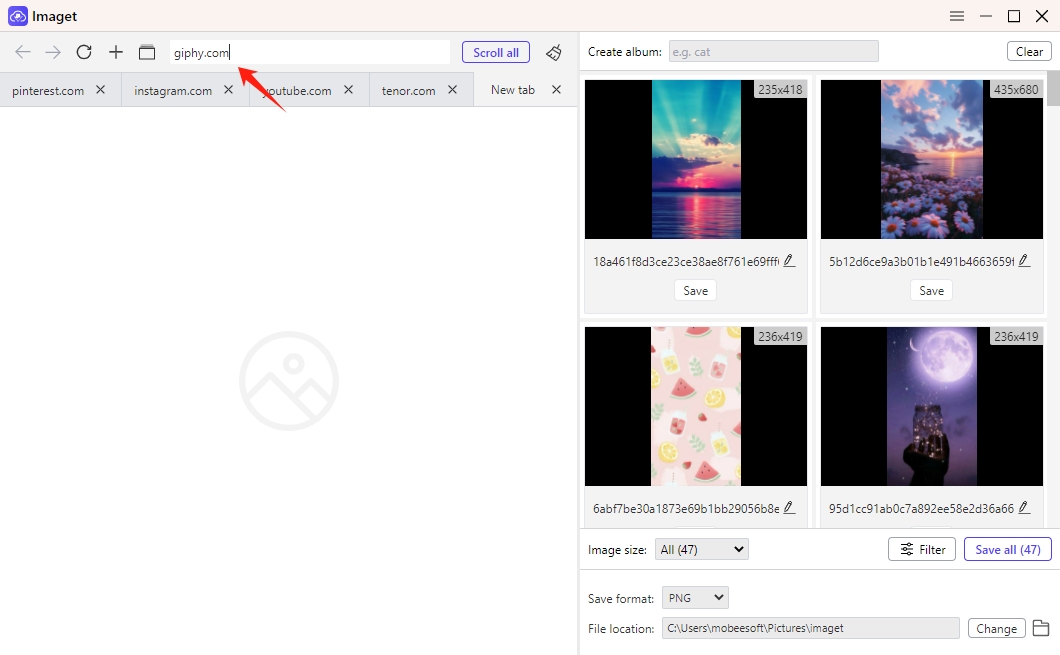Rename image 6abf7be30a18 with pencil icon
Viewport: 1060px width, 655px height.
tap(789, 508)
